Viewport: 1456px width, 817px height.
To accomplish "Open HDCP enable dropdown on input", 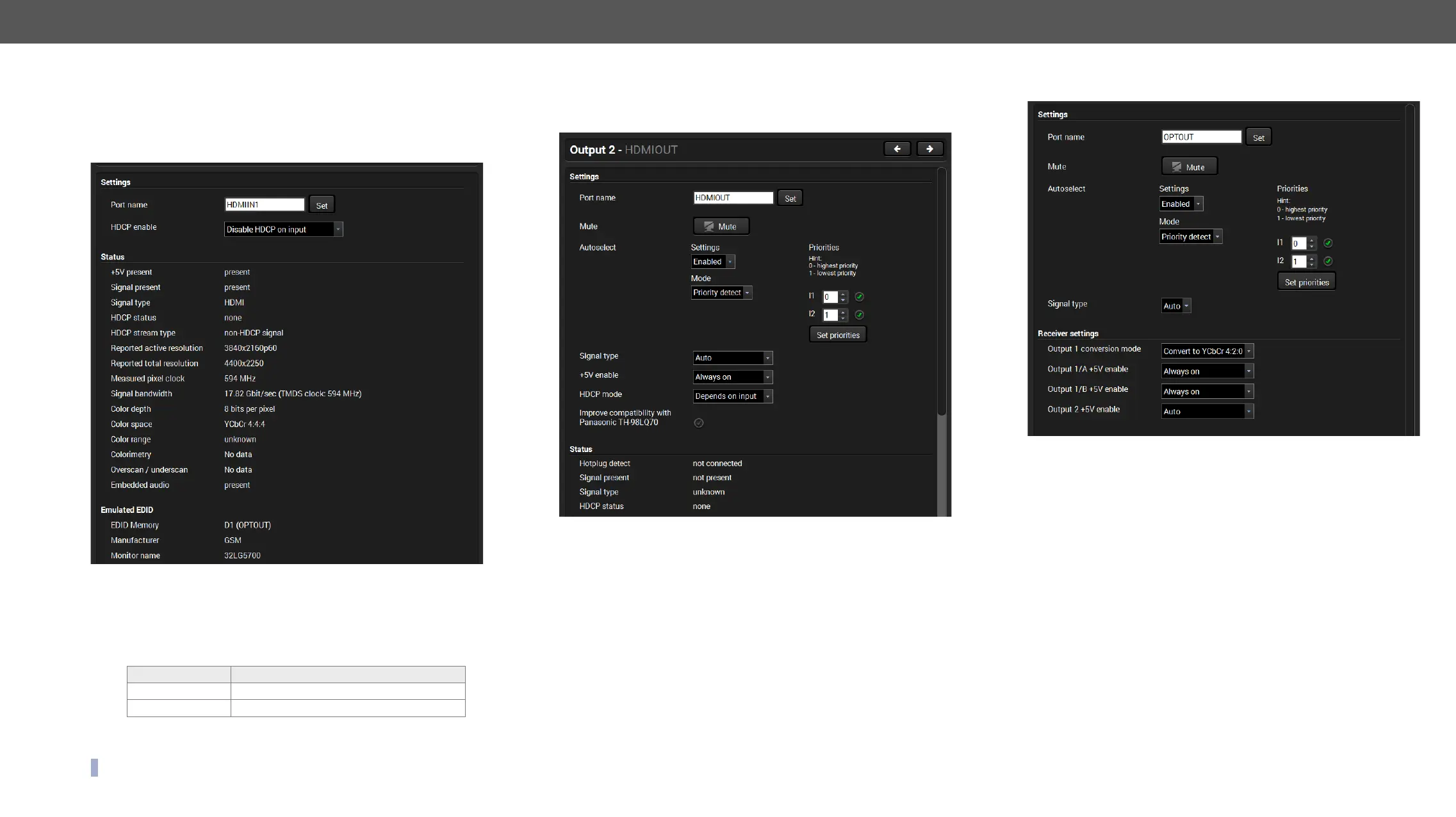I will coord(283,229).
